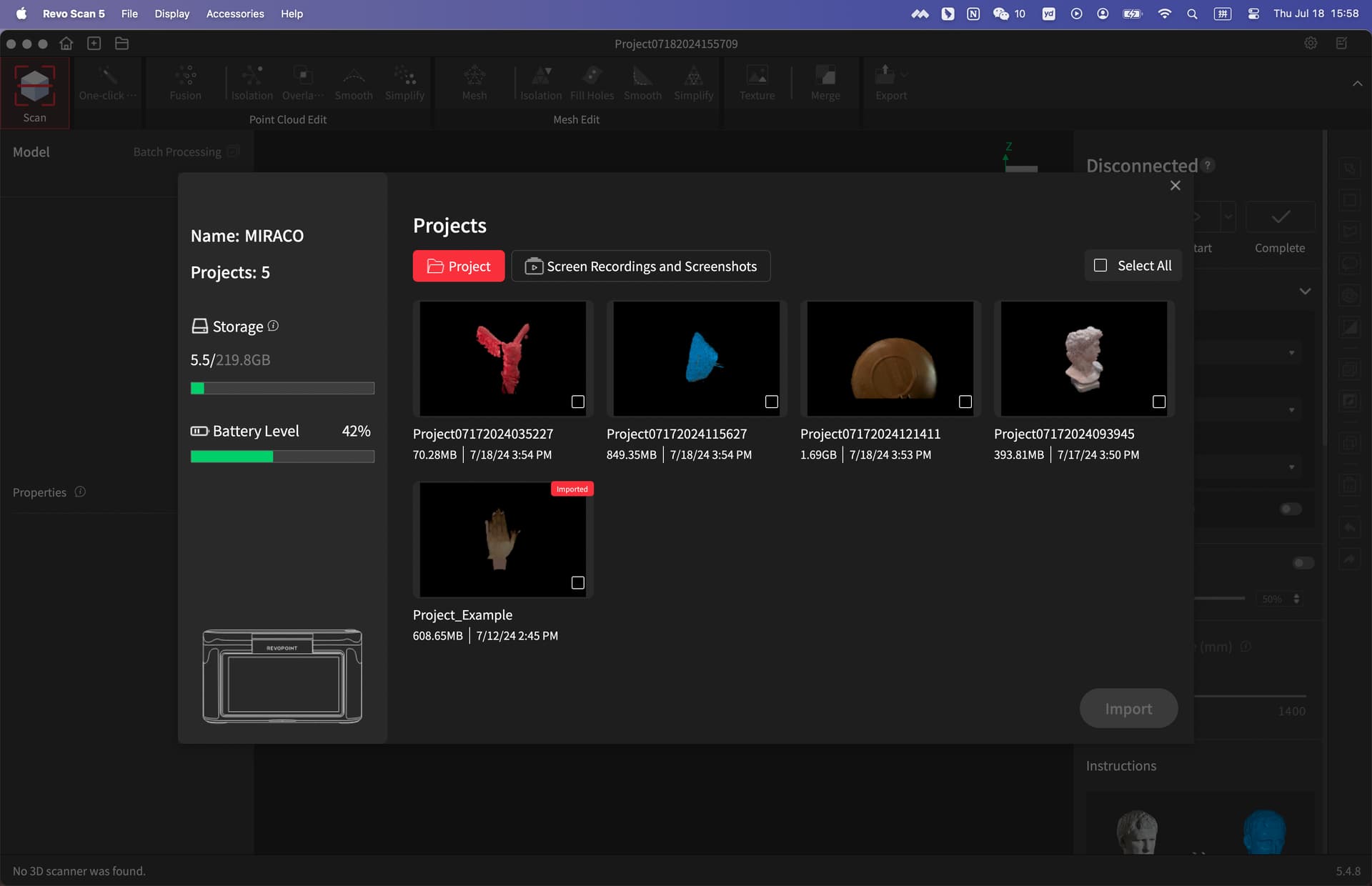Click the home icon in title bar
Viewport: 1372px width, 886px height.
point(66,44)
